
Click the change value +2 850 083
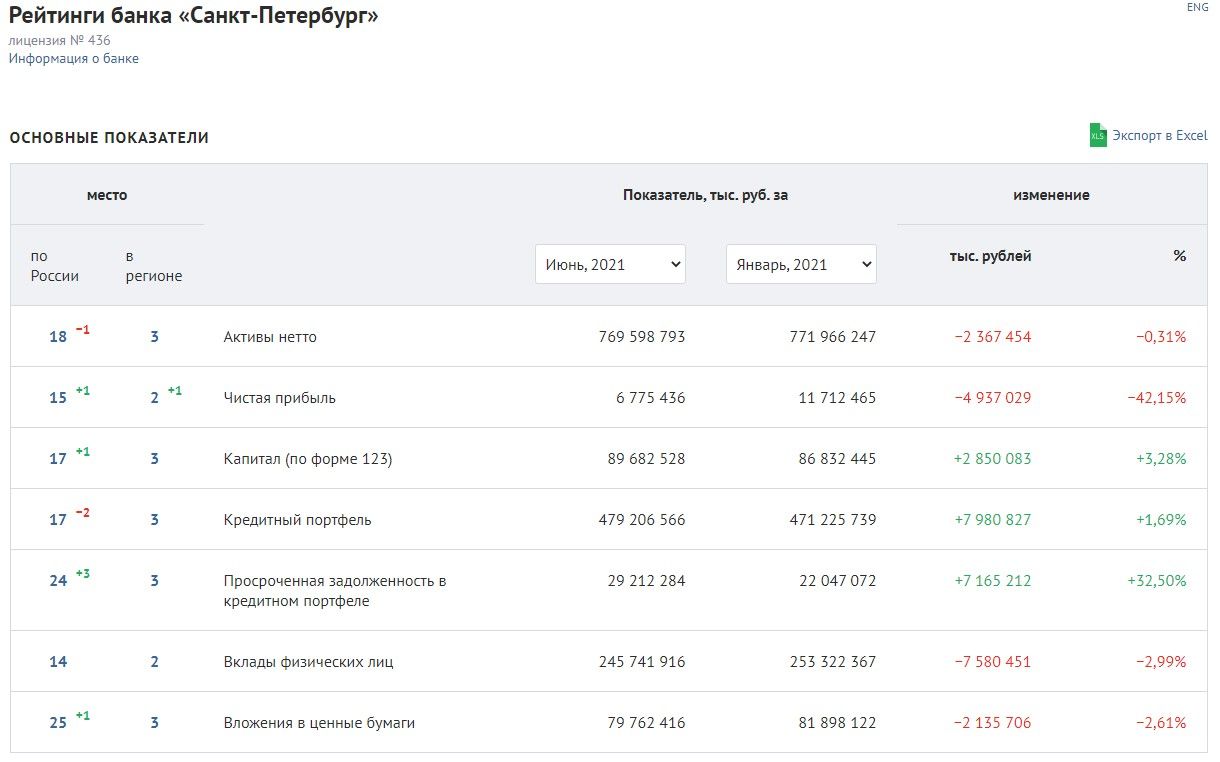pyautogui.click(x=992, y=459)
